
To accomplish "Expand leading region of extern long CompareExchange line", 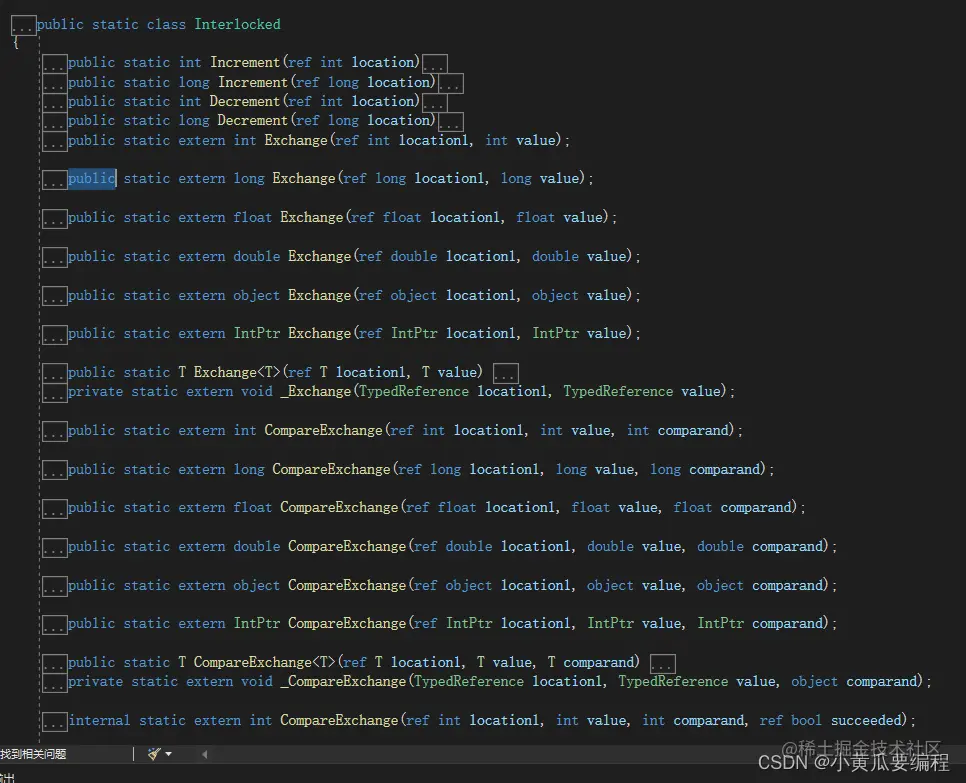I will point(54,470).
